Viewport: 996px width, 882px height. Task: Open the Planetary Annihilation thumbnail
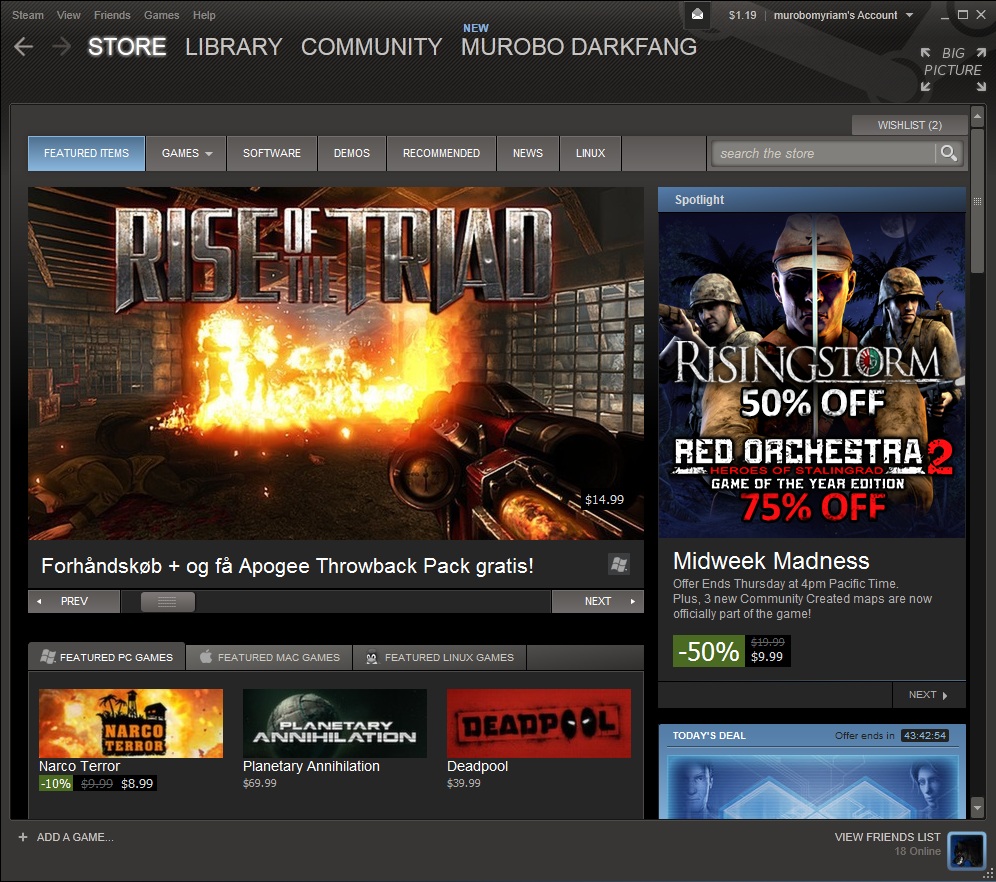click(x=335, y=723)
